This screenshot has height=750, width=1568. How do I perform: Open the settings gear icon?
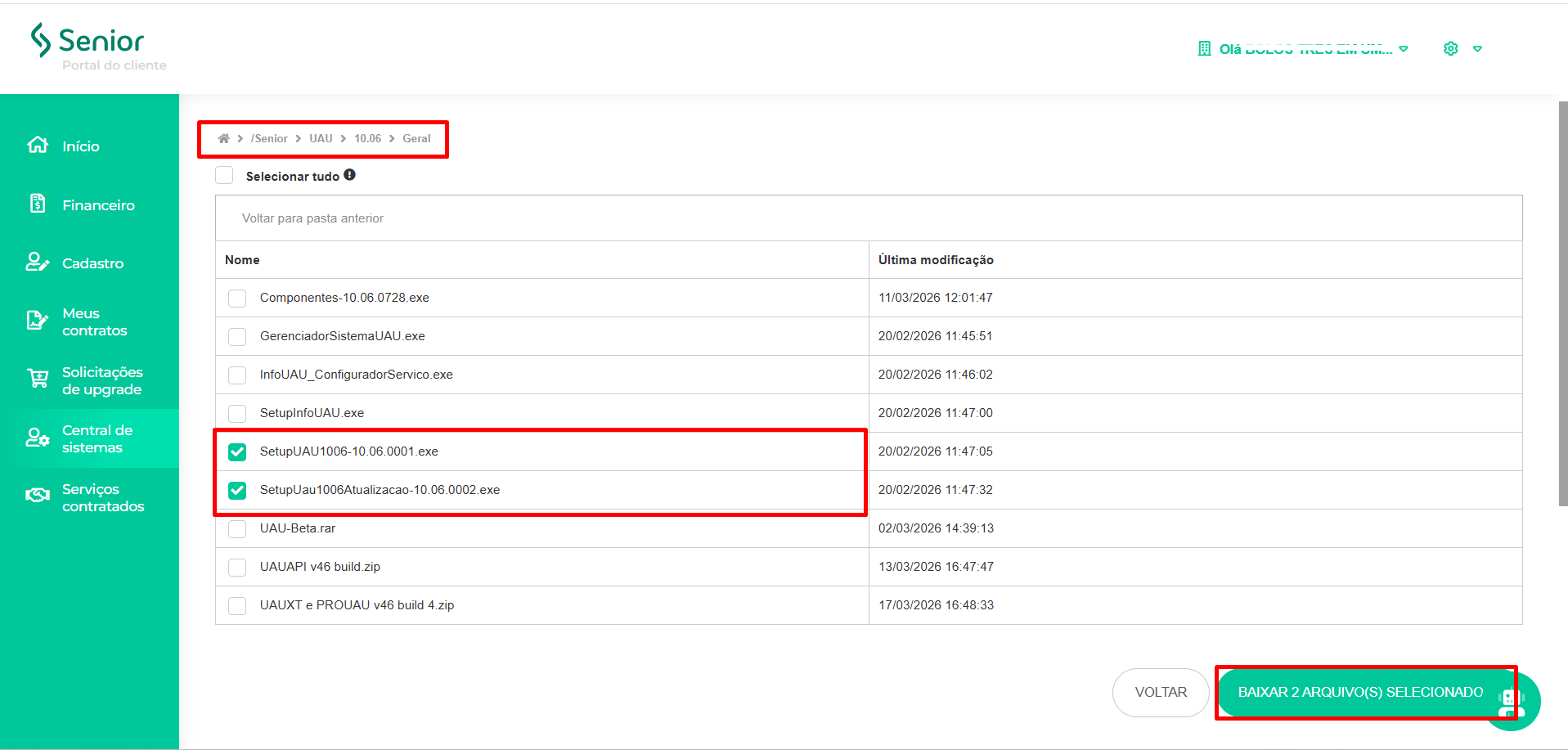pos(1450,49)
